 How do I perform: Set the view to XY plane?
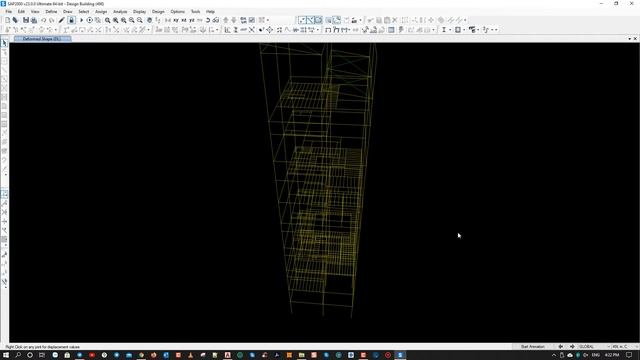click(176, 20)
